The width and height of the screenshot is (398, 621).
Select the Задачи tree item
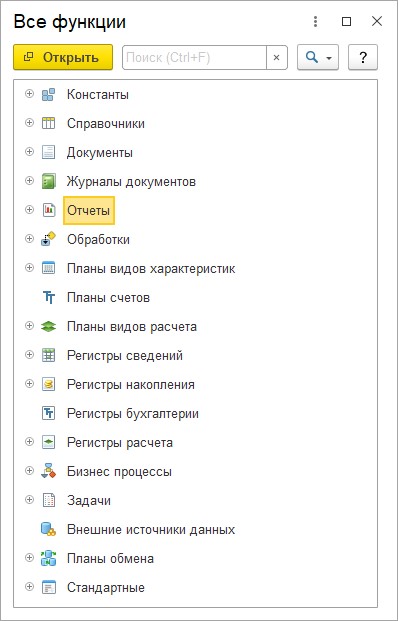89,501
